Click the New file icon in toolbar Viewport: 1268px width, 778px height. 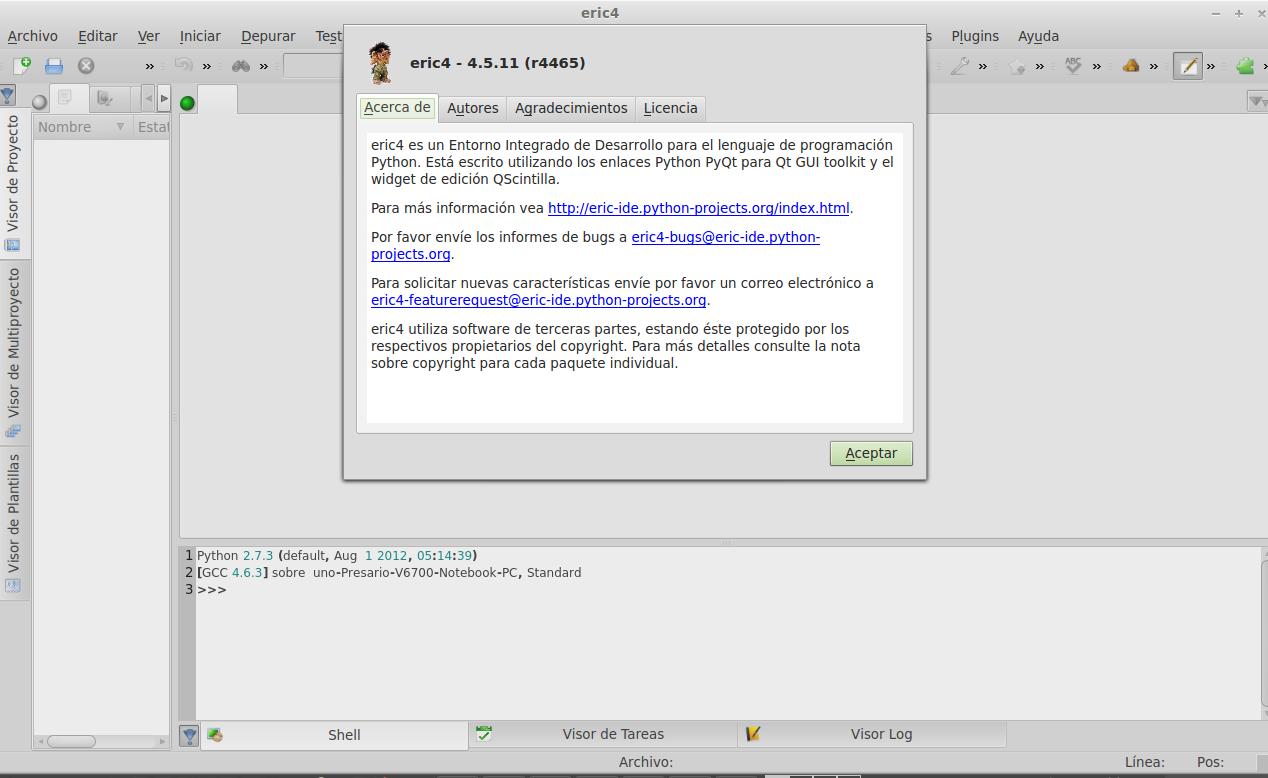[22, 66]
